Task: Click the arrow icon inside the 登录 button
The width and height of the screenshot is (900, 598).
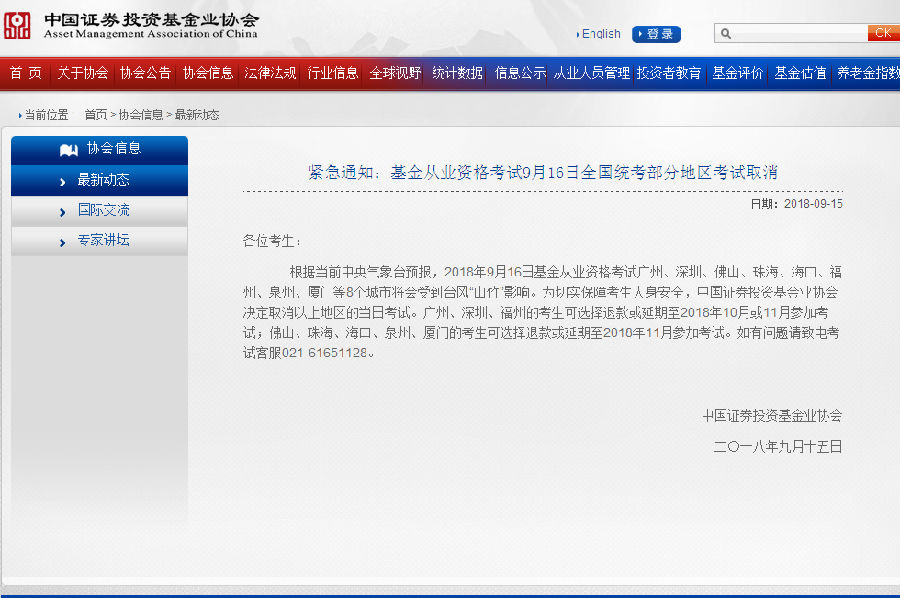Action: click(642, 33)
